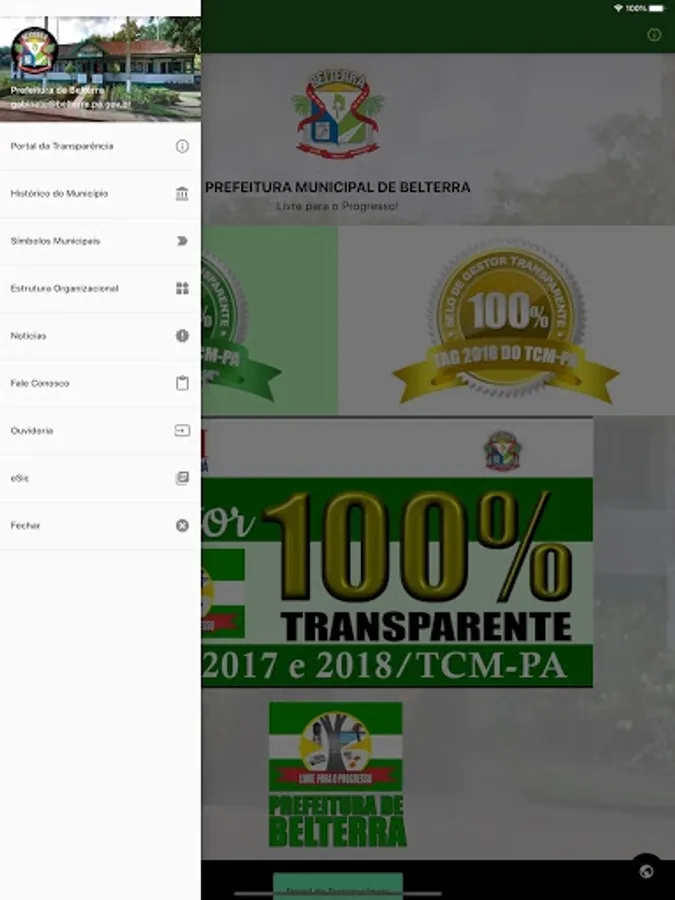Click the small crest in the 100% banner
This screenshot has width=675, height=900.
tap(502, 451)
